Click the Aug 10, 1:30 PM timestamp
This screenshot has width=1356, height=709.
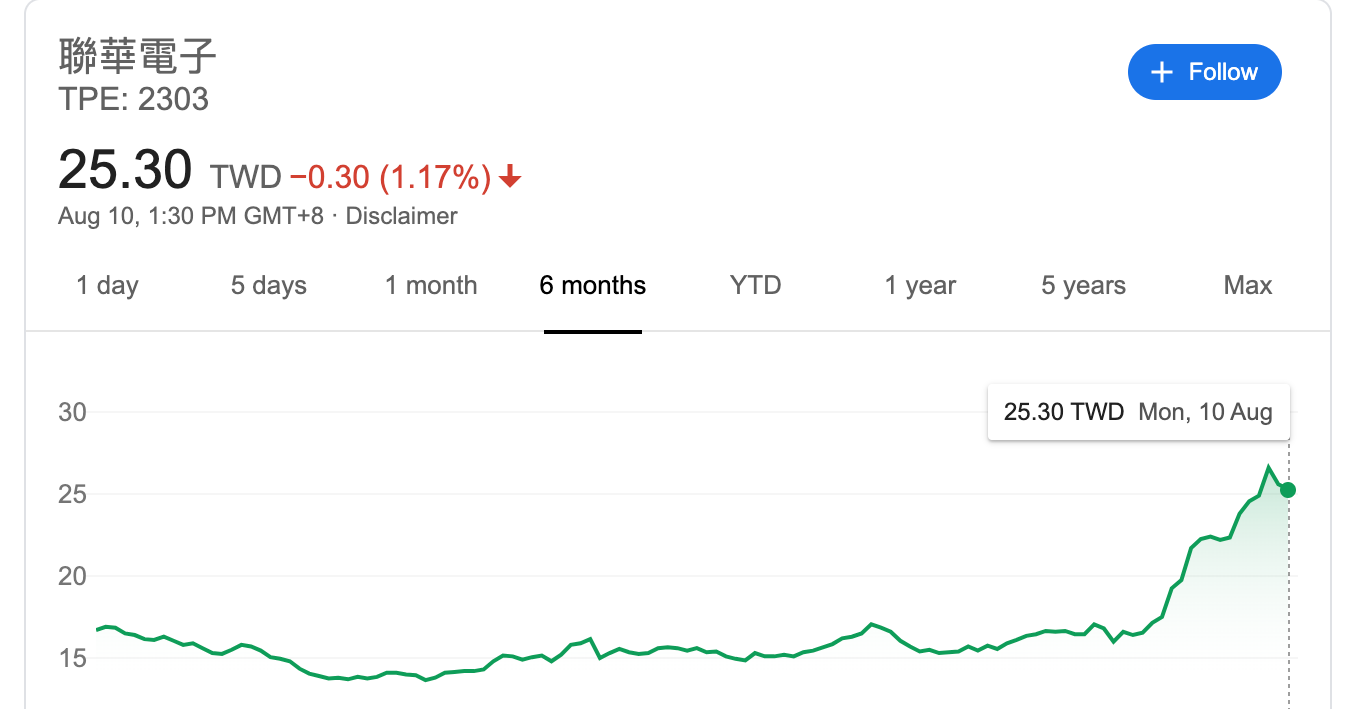point(190,216)
